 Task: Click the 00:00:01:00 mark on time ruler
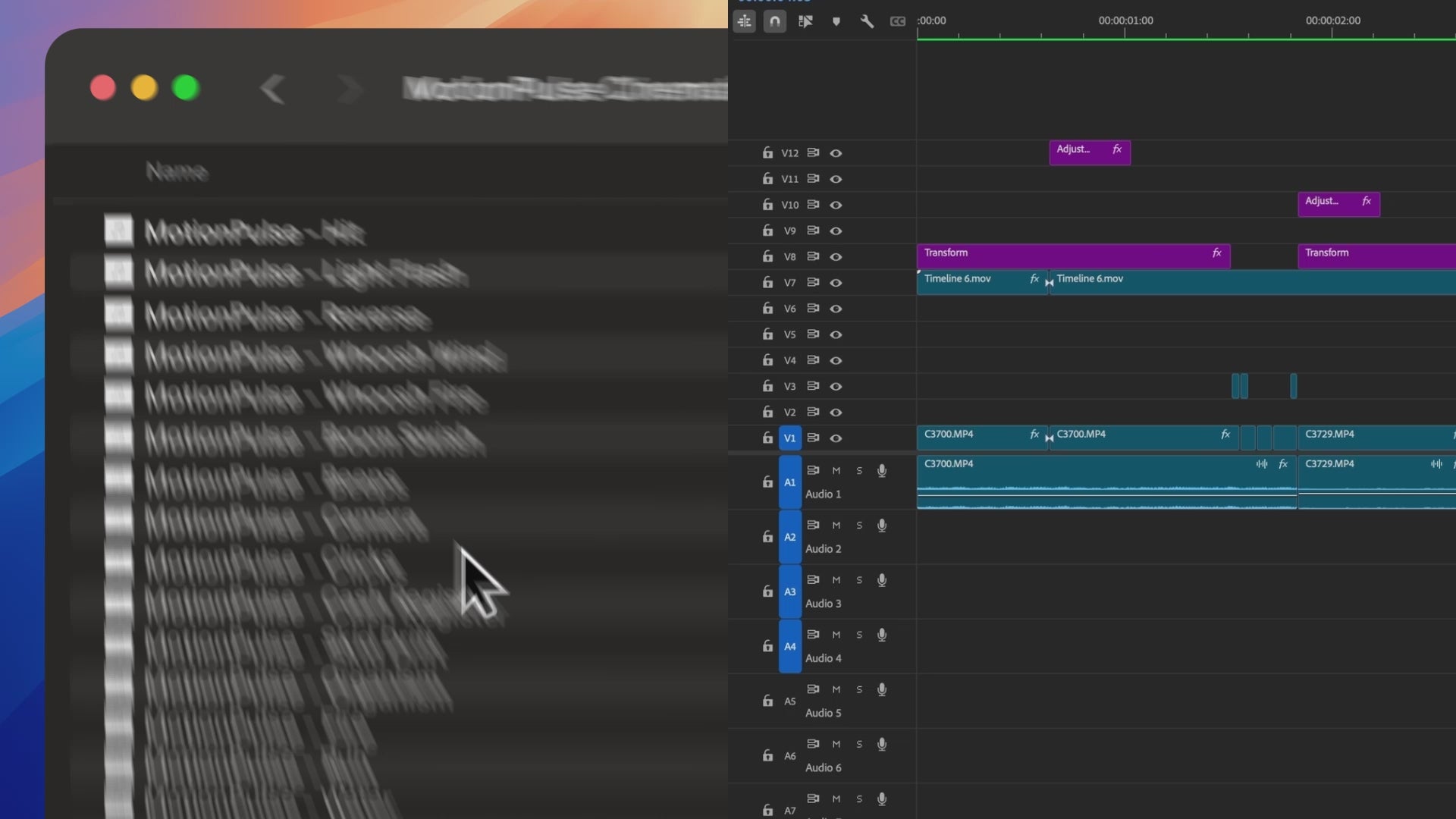click(x=1125, y=21)
